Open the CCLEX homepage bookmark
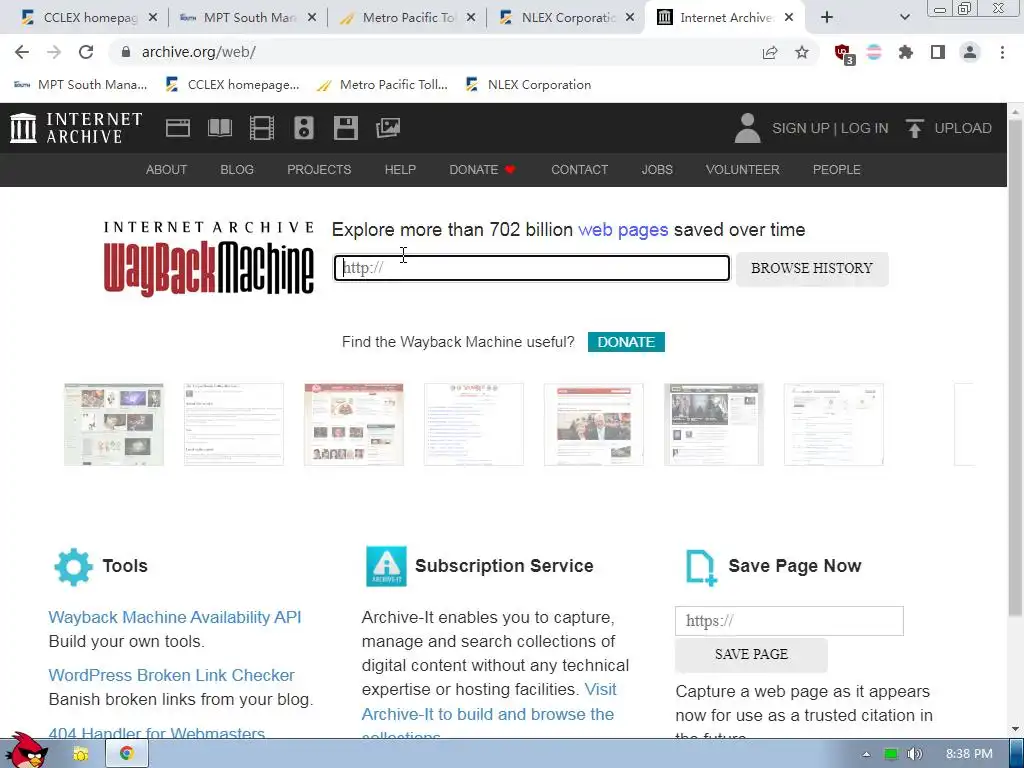 tap(232, 85)
